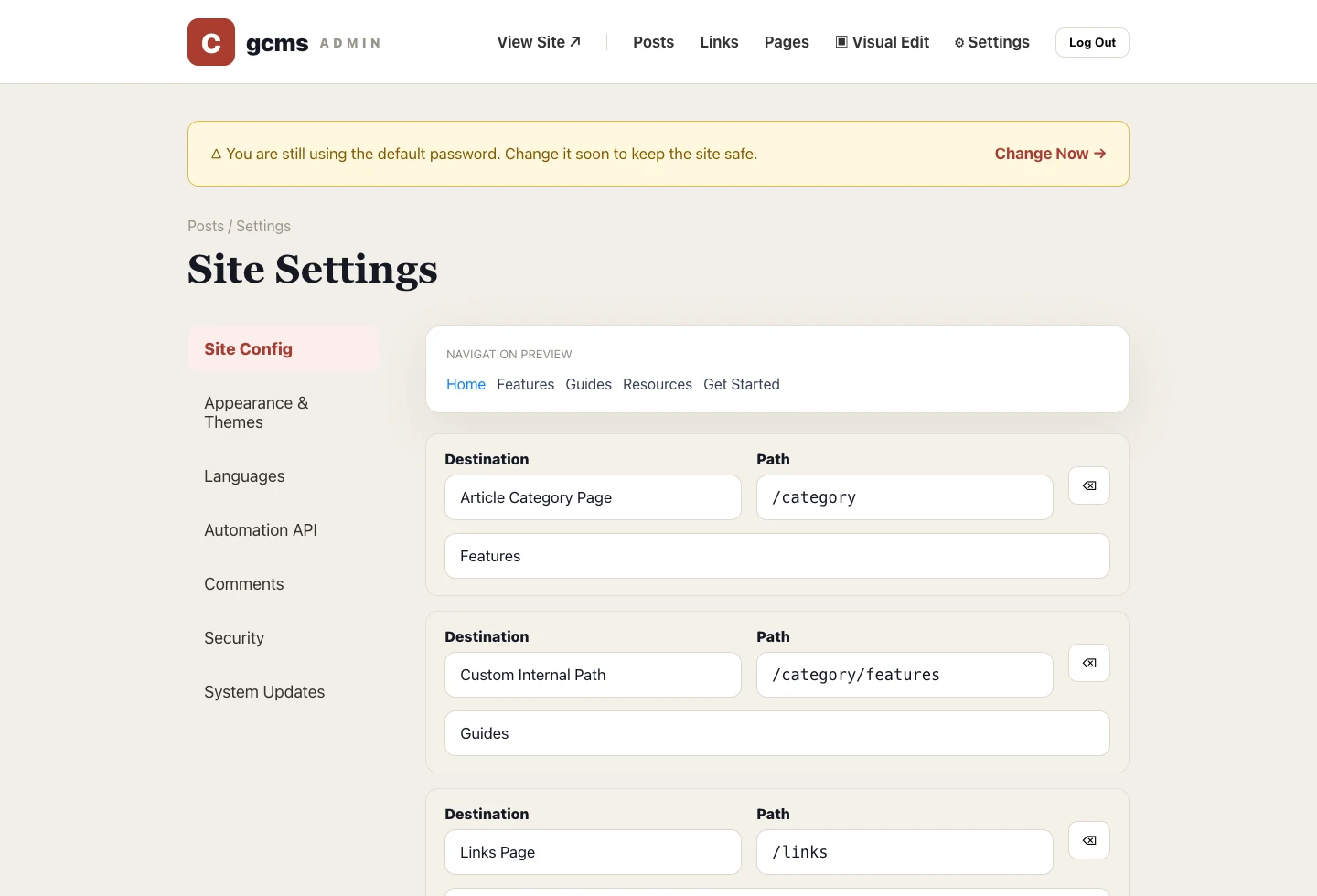Open the System Updates section
1317x896 pixels.
[x=284, y=692]
